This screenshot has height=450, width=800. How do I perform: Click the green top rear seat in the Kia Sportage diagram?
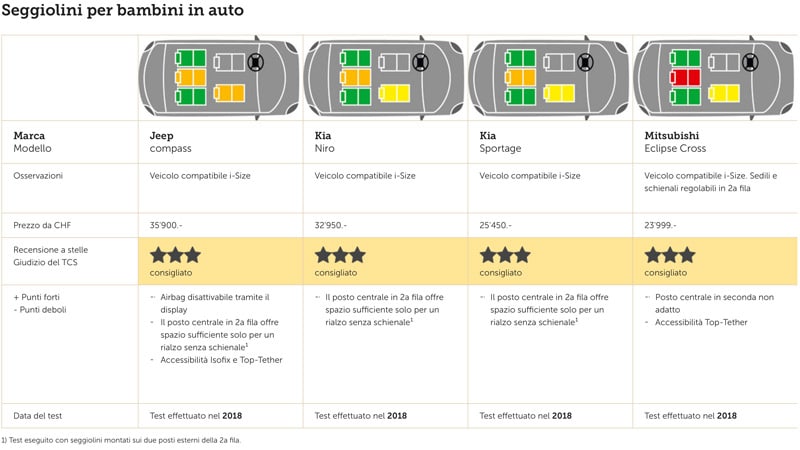[520, 58]
